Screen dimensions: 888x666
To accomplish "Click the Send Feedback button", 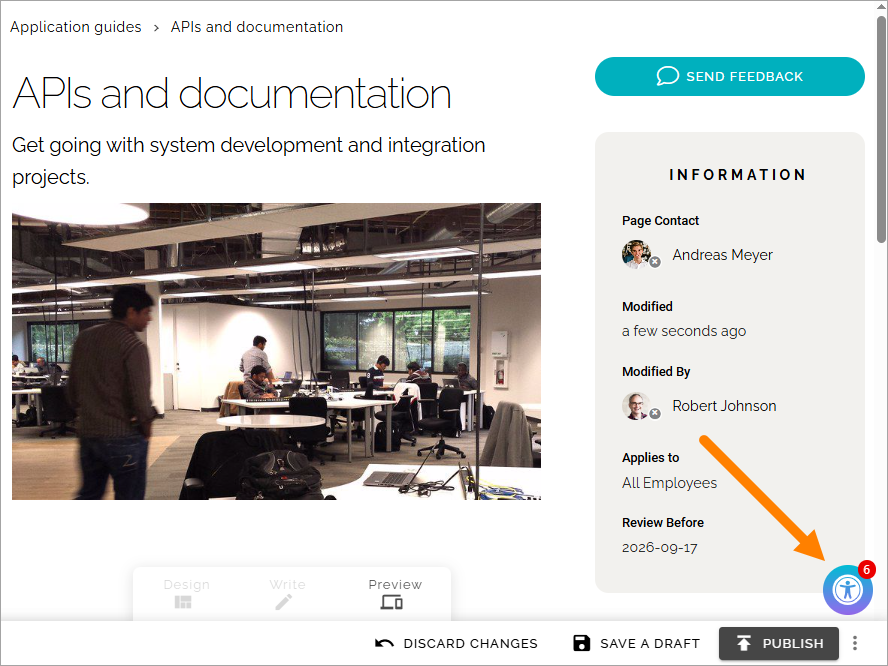I will pyautogui.click(x=729, y=76).
